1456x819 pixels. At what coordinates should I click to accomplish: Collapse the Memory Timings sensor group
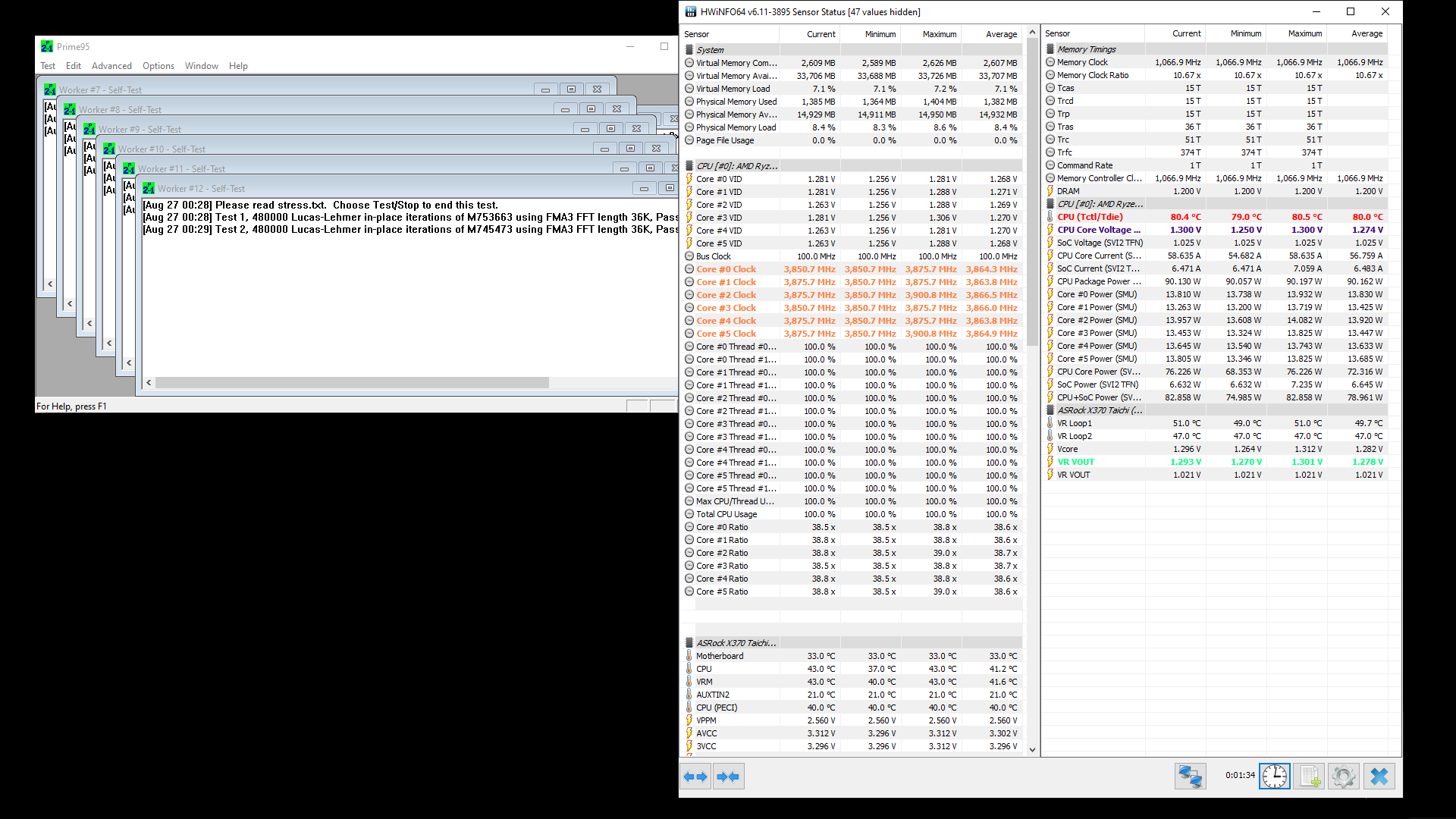pos(1086,49)
